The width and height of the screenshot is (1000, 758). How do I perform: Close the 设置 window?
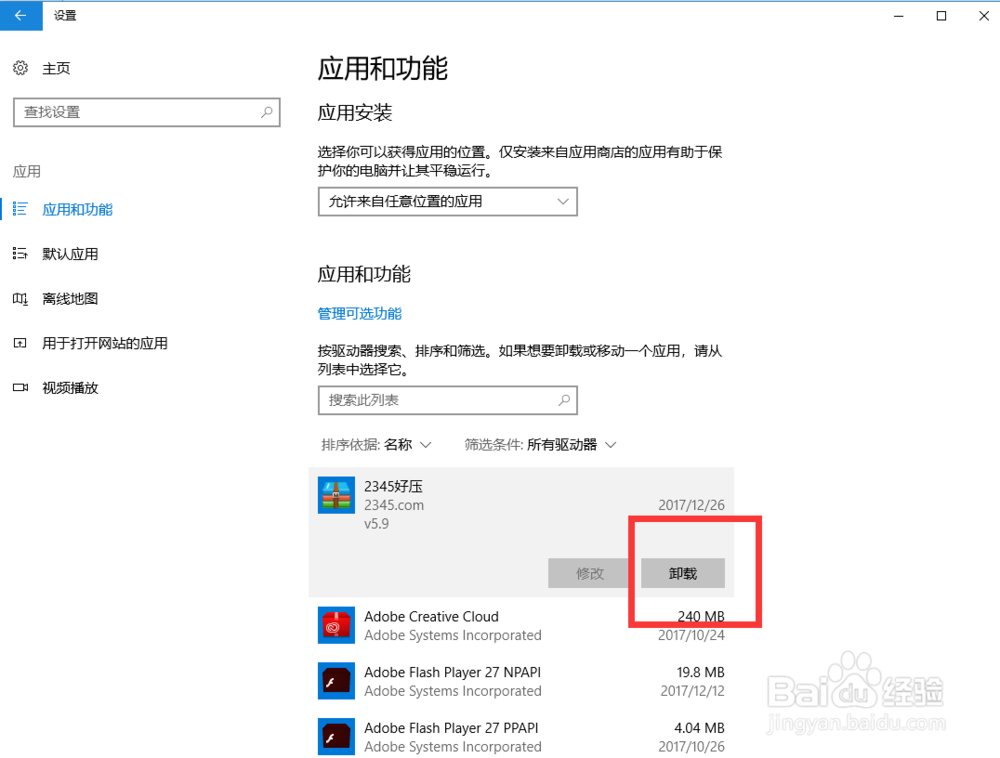click(x=983, y=16)
